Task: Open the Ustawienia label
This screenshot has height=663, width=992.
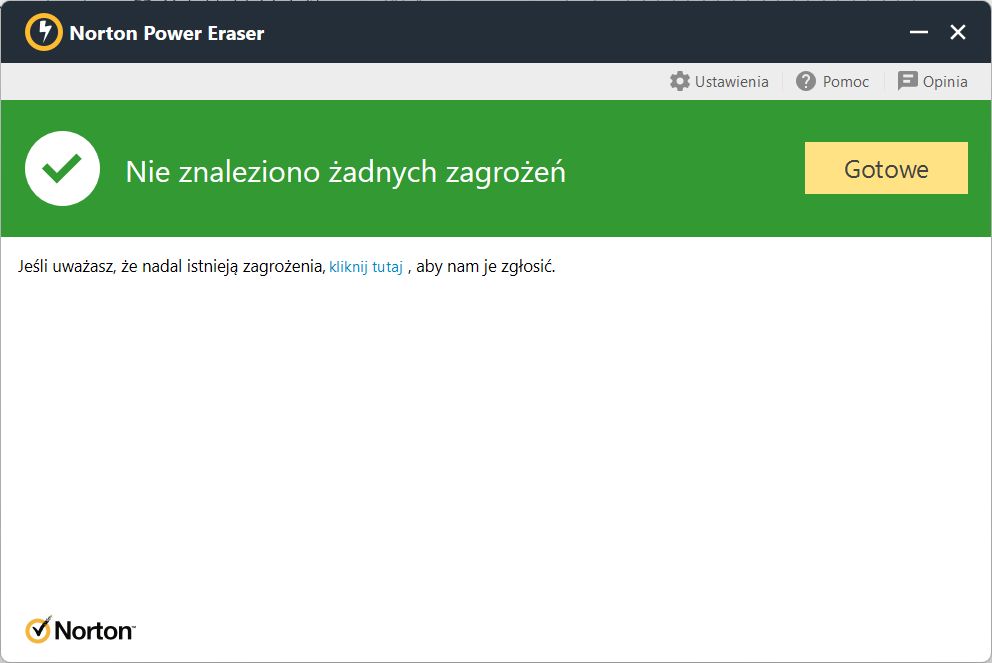Action: pyautogui.click(x=731, y=82)
